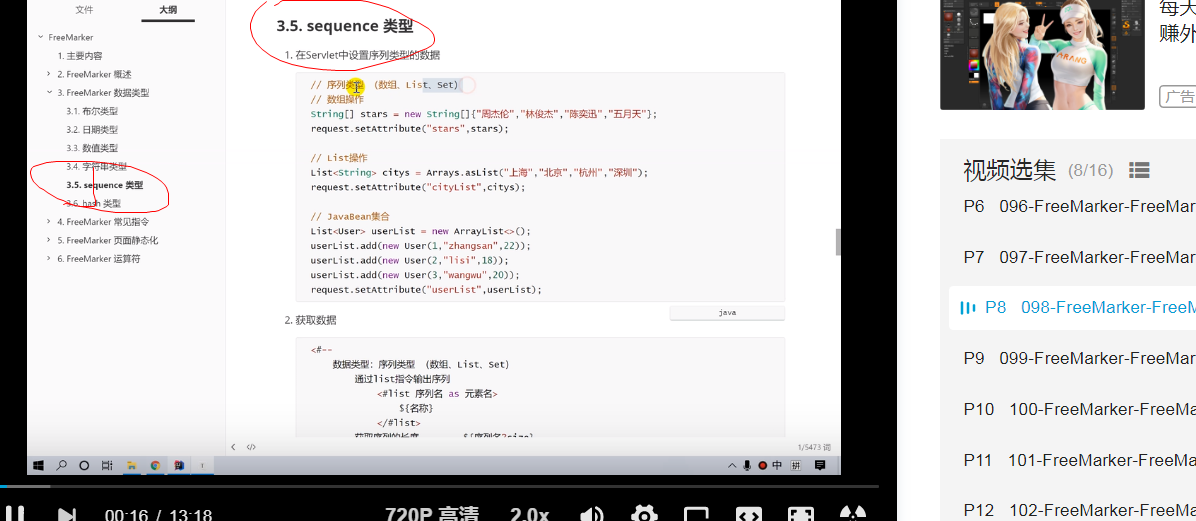The width and height of the screenshot is (1196, 521).
Task: Play P9 099-FreeMarker from the playlist
Action: [1079, 359]
